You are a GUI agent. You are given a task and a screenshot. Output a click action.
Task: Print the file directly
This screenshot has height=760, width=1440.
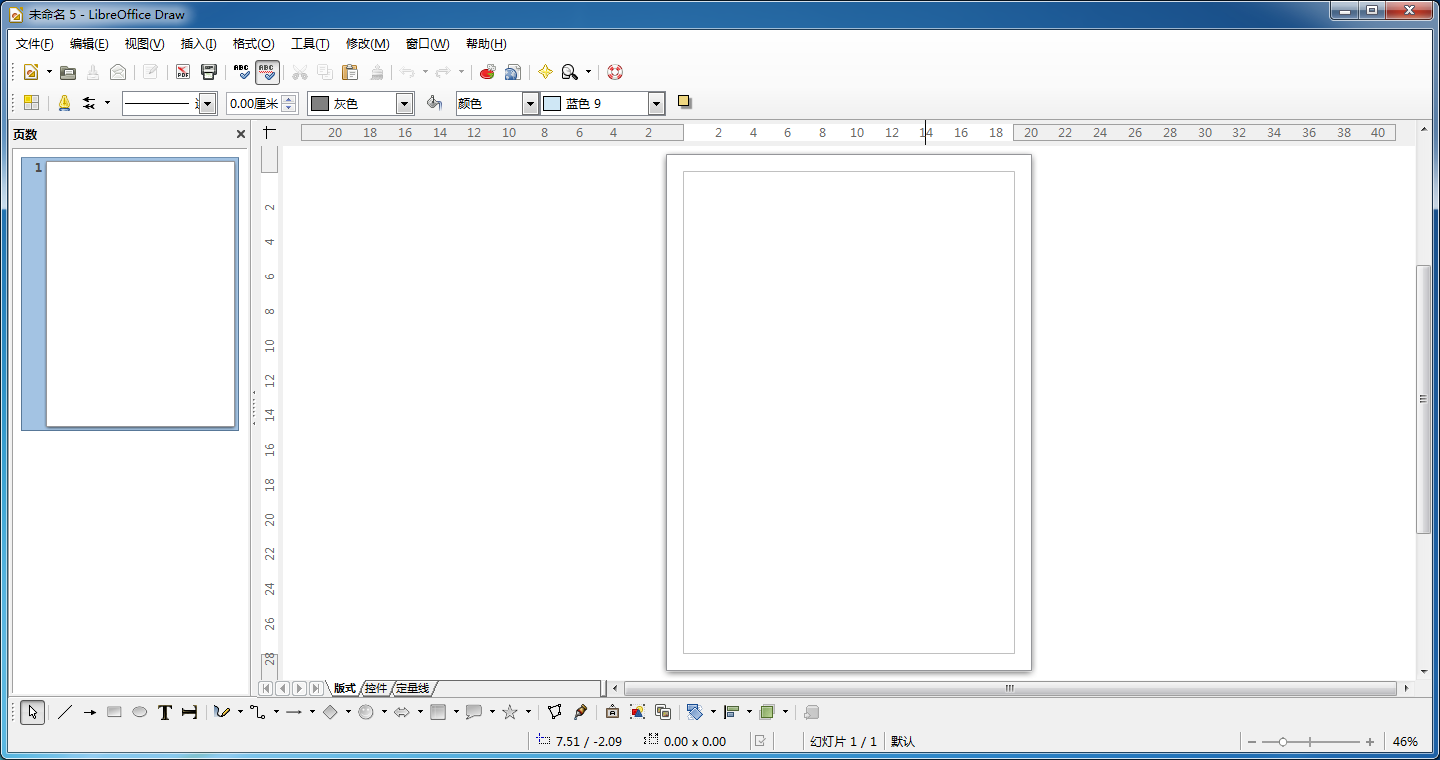pos(209,72)
